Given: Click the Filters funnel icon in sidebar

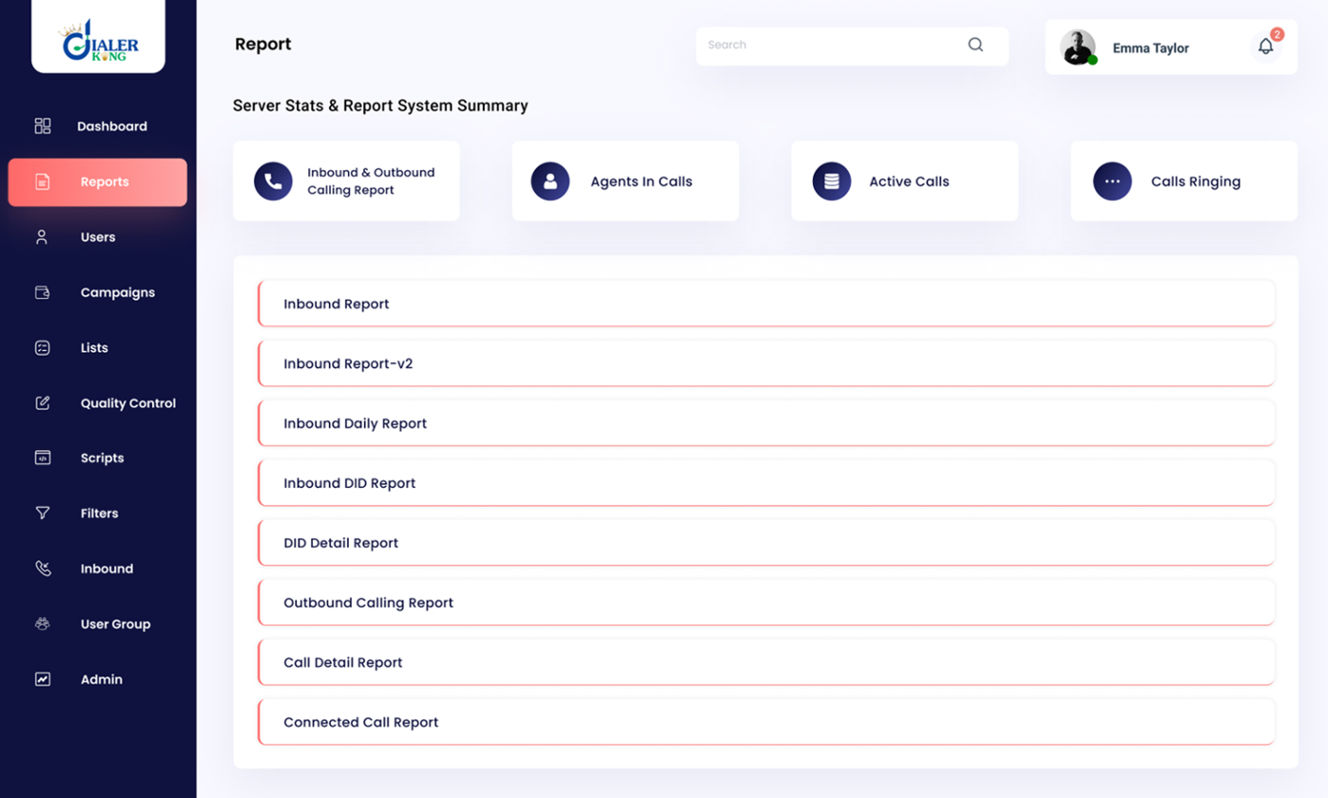Looking at the screenshot, I should coord(42,513).
